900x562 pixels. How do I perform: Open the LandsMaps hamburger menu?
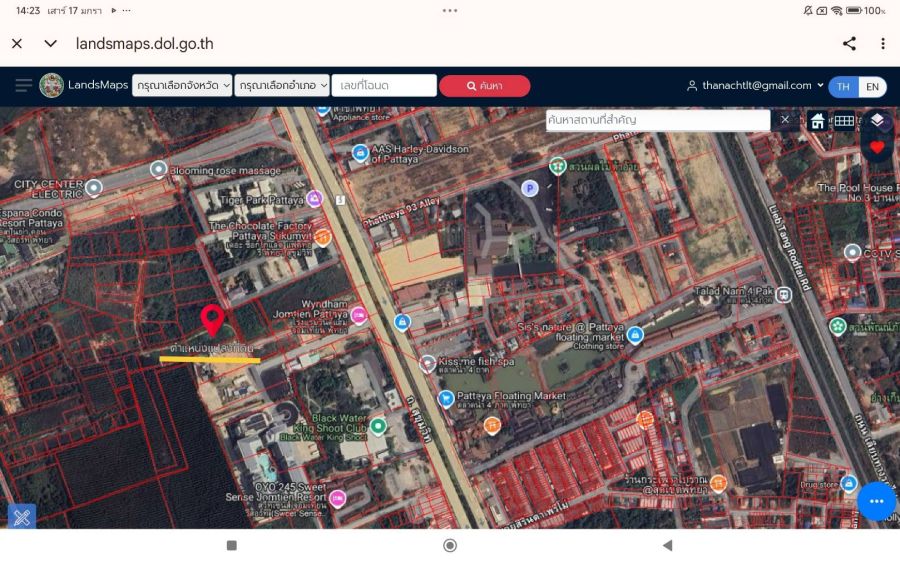[x=23, y=86]
